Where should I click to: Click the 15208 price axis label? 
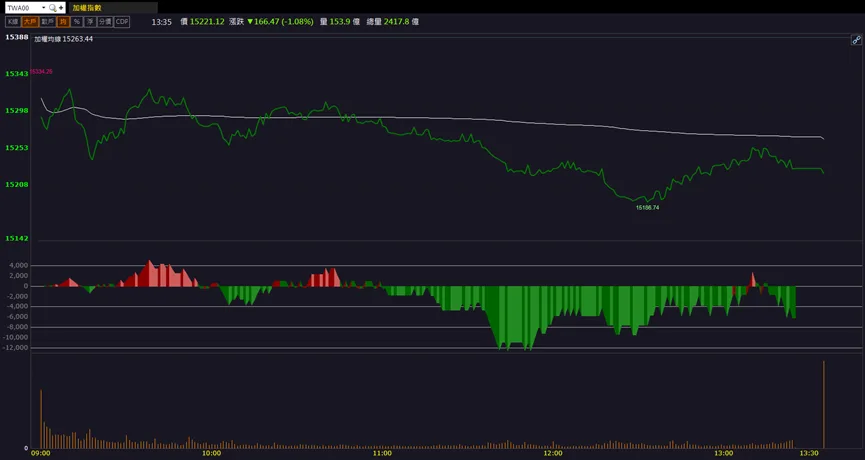pos(17,184)
